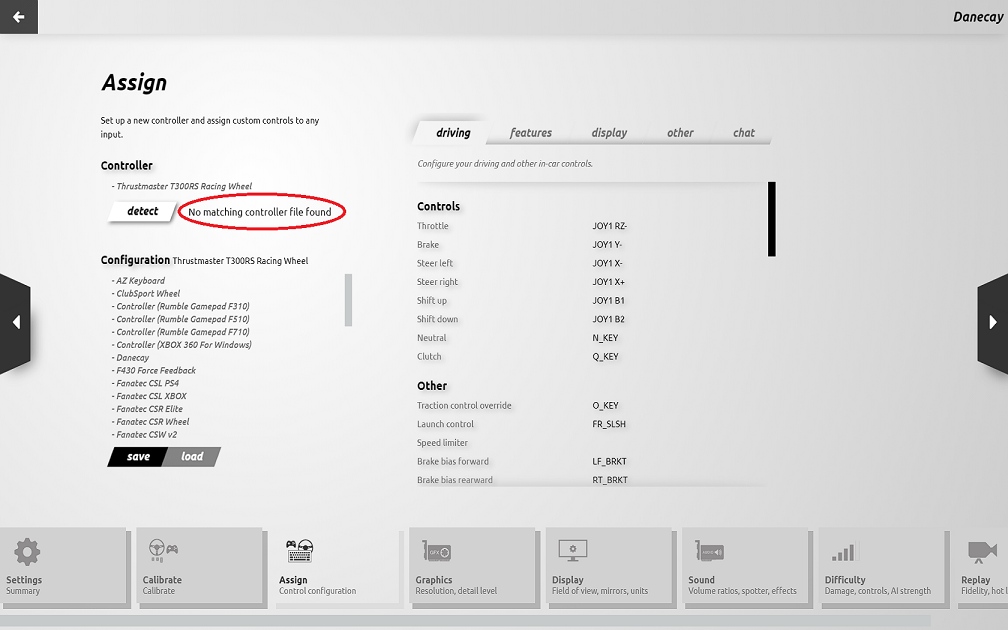Screen dimensions: 1008x630
Task: Open the Graphics card icon
Action: pyautogui.click(x=436, y=551)
